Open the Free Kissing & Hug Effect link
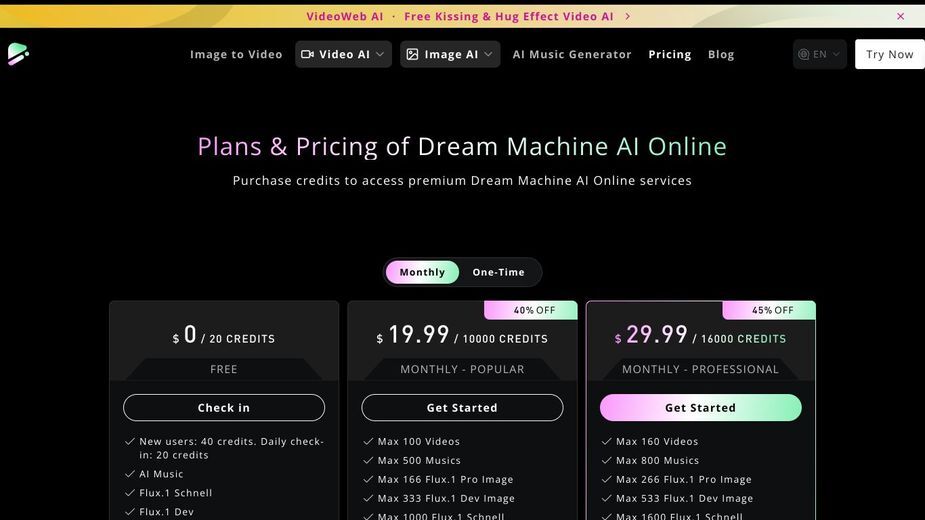 [x=509, y=17]
